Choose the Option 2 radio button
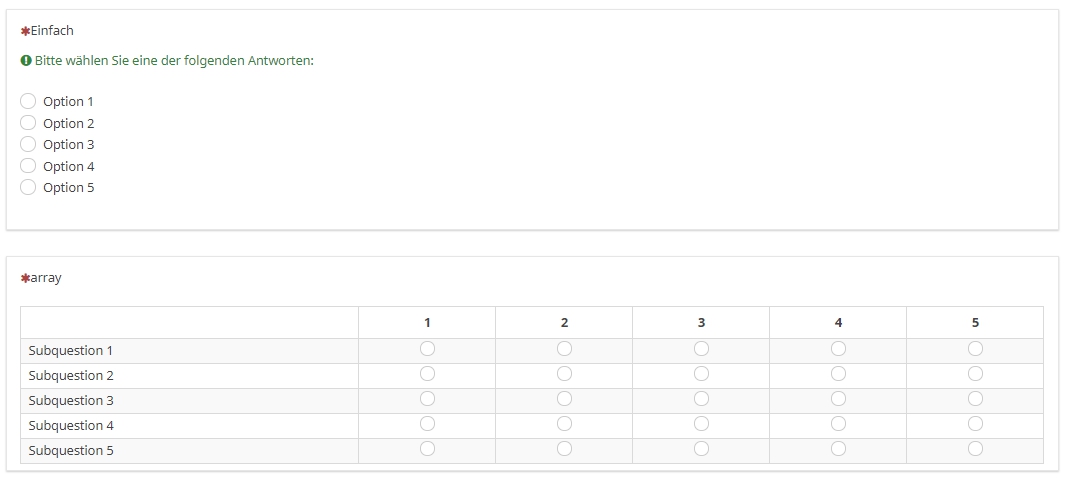 (28, 123)
